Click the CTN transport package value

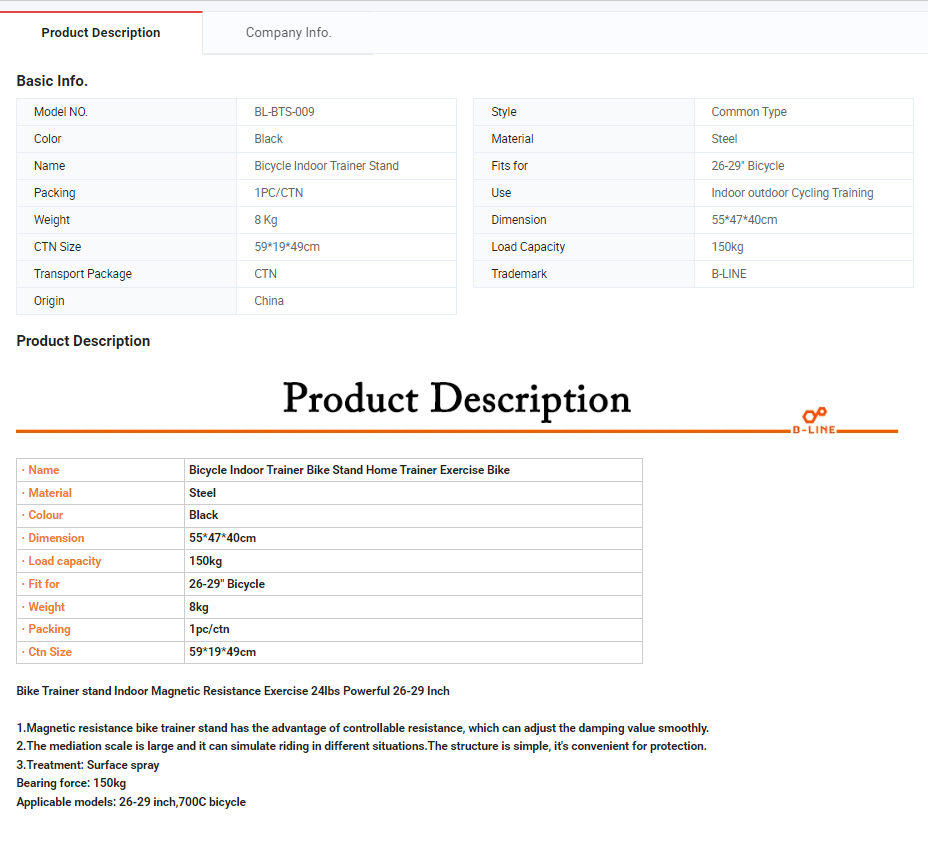[266, 274]
